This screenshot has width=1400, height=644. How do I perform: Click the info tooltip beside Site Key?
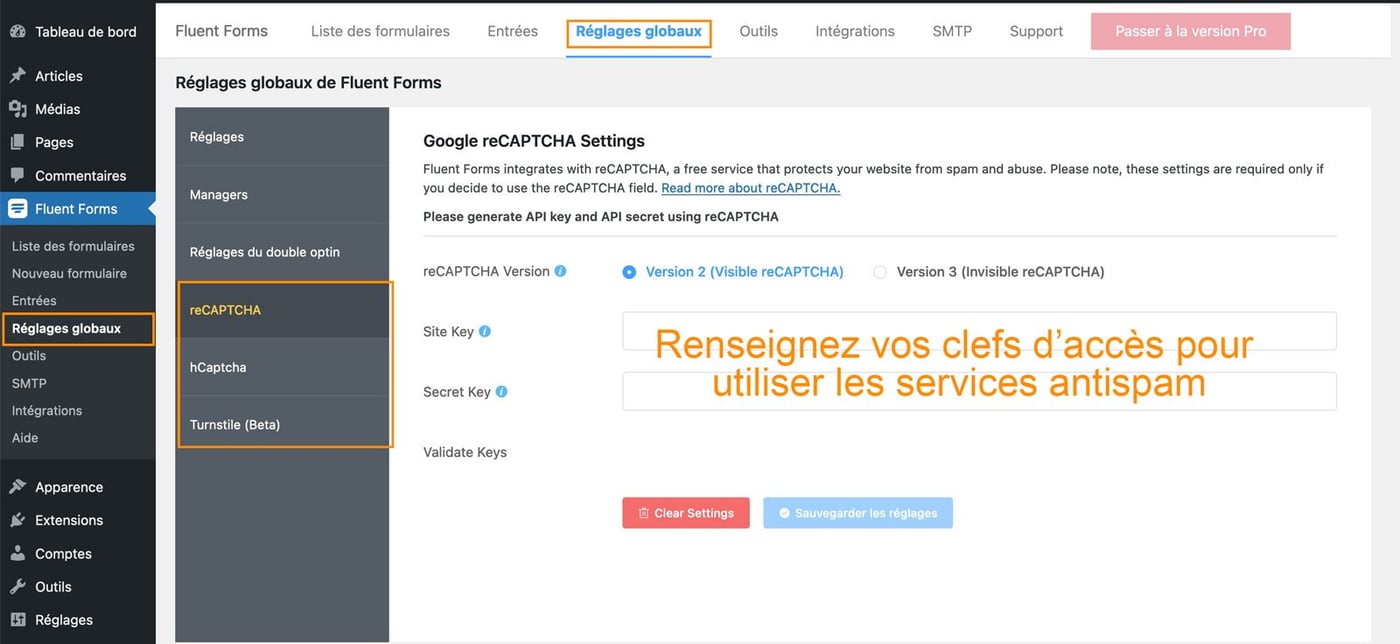(487, 331)
